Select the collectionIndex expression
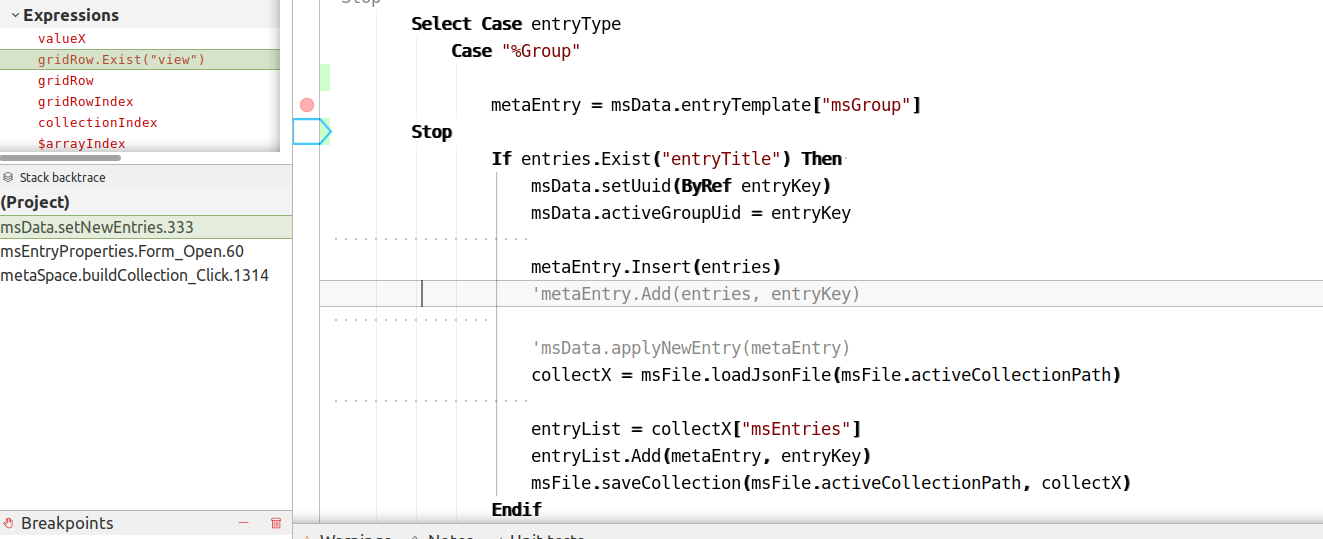Image resolution: width=1323 pixels, height=539 pixels. [x=97, y=123]
